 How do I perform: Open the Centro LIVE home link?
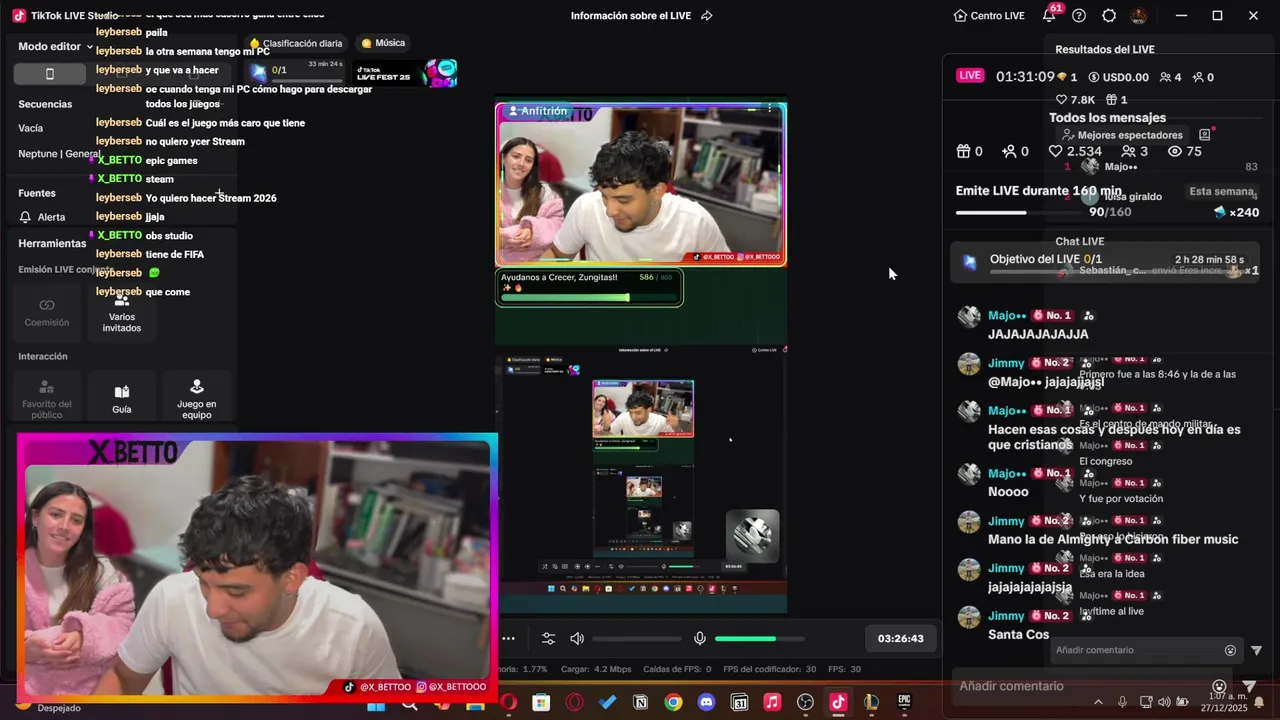click(x=988, y=16)
